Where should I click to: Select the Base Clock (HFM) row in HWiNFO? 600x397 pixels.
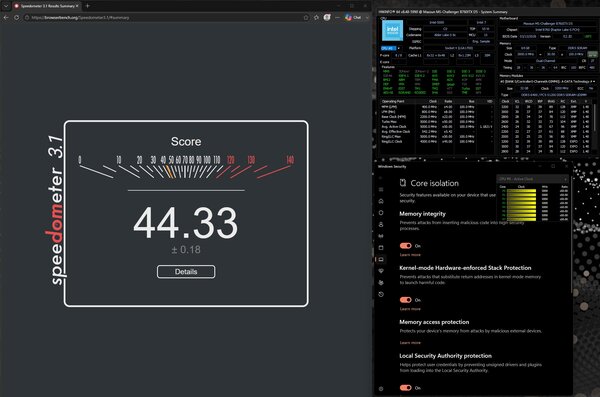[x=436, y=116]
